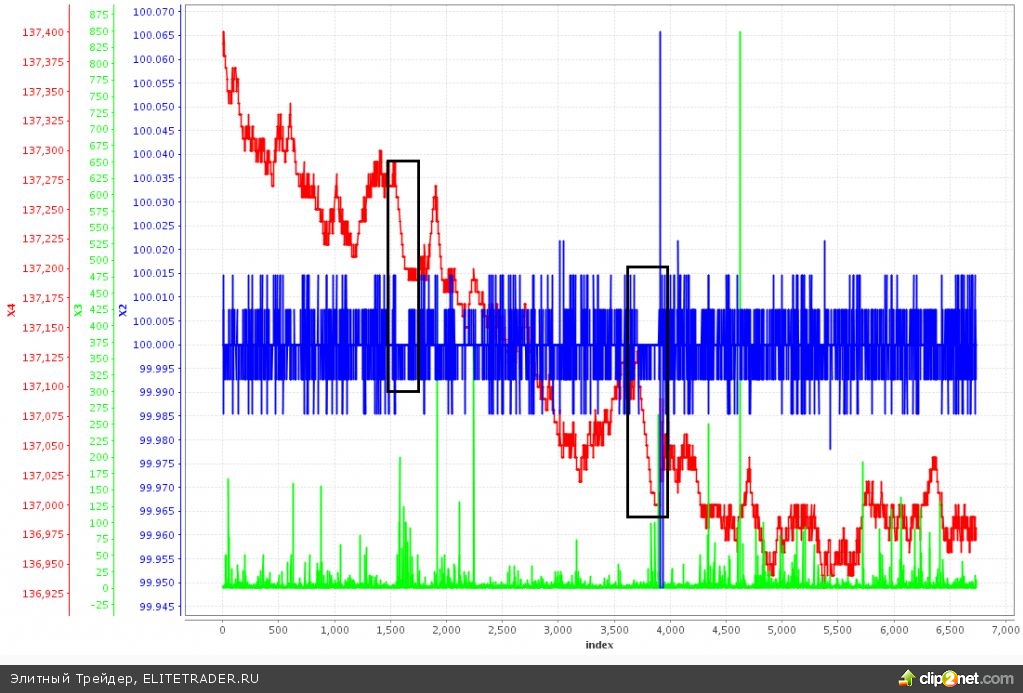Click top of the tallest green spike
Screen dimensions: 1023x693
pos(740,33)
